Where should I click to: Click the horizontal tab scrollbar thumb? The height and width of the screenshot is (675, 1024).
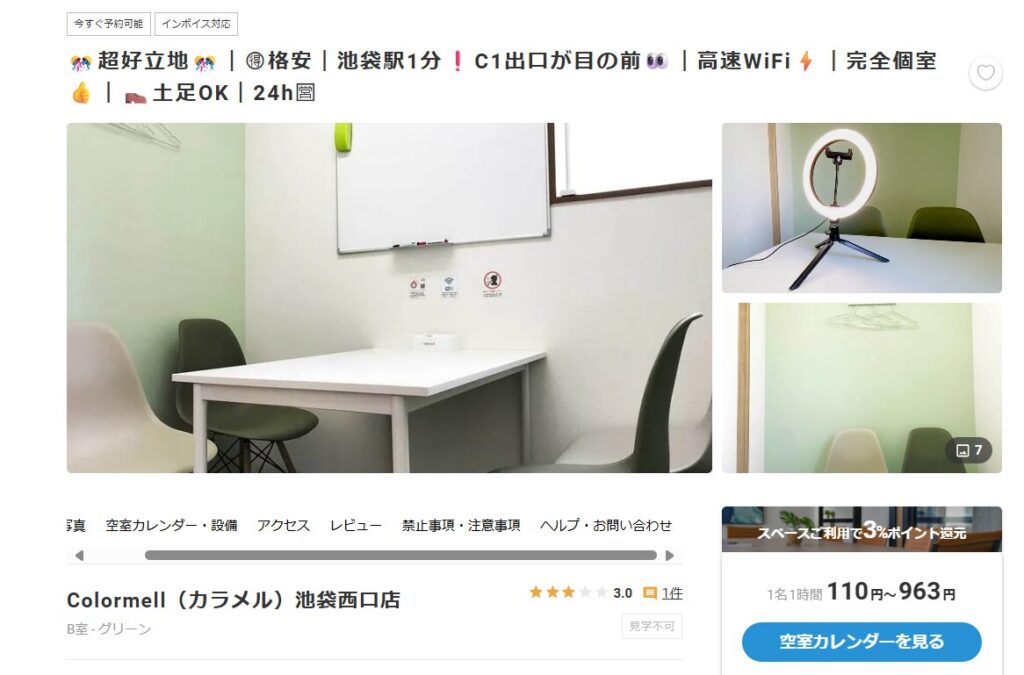point(400,556)
